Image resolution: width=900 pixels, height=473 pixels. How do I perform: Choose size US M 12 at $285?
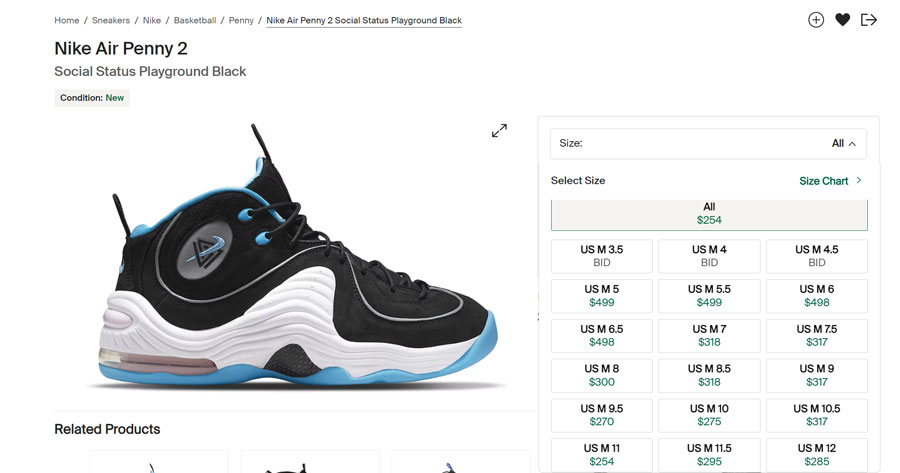pyautogui.click(x=817, y=455)
